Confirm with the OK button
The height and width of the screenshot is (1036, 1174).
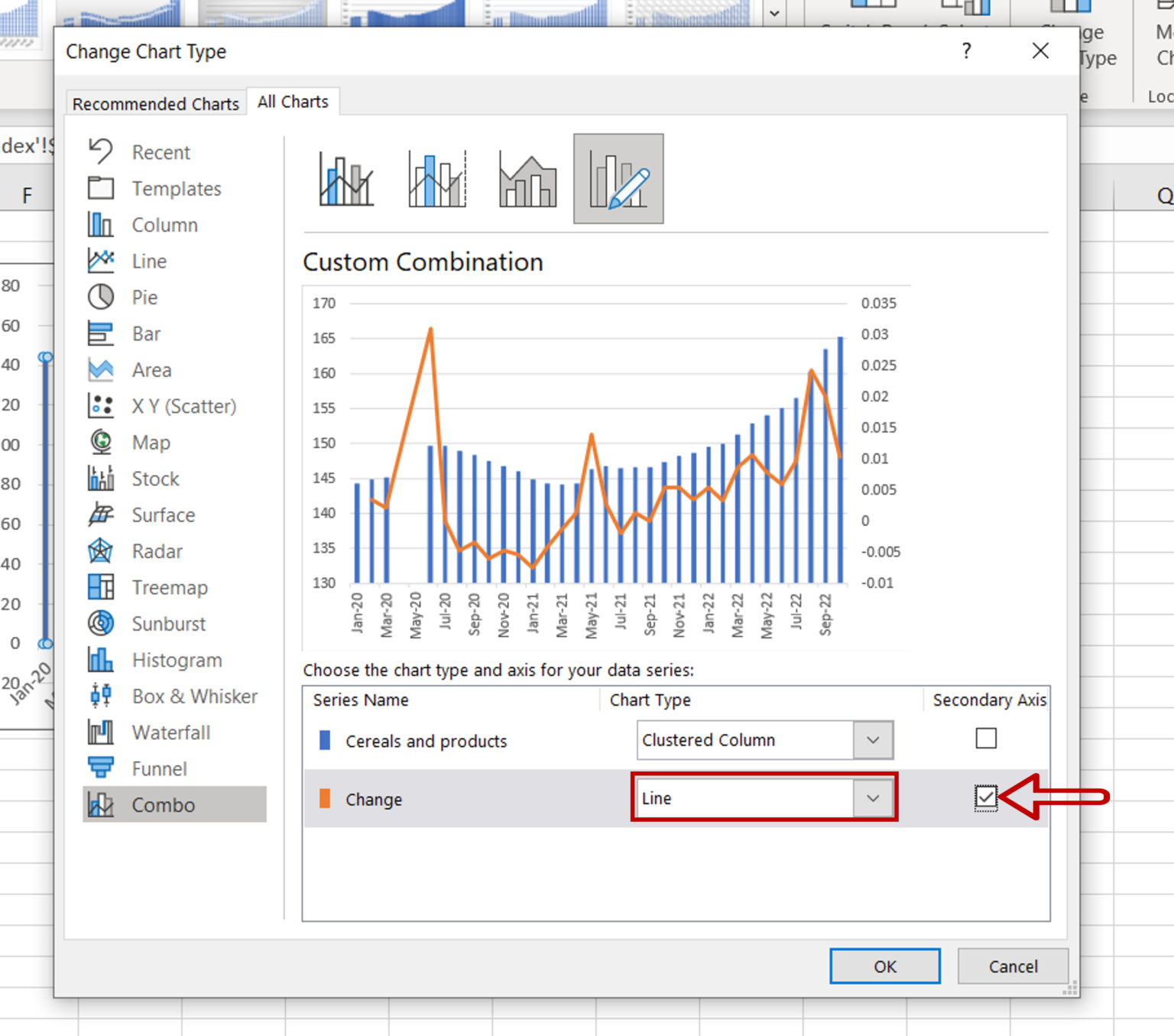(884, 966)
